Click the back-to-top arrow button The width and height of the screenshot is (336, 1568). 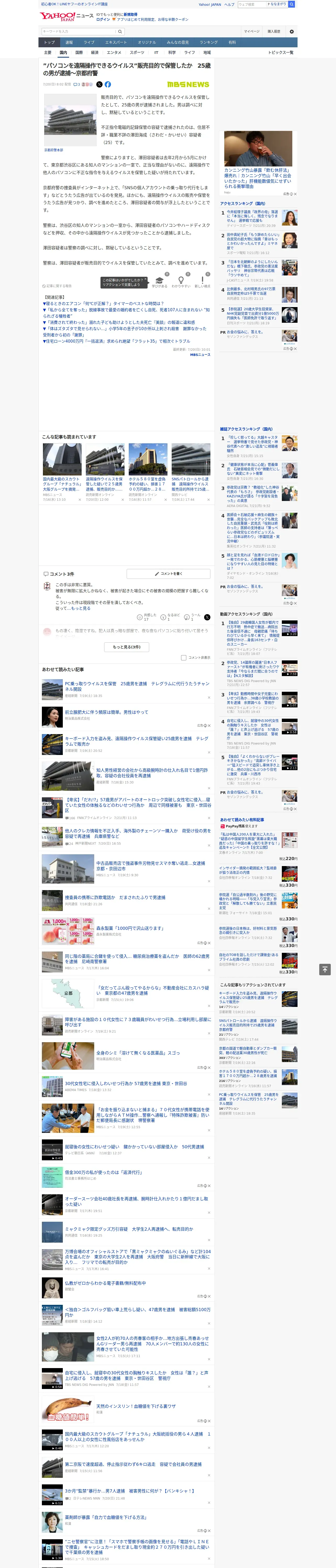(325, 969)
